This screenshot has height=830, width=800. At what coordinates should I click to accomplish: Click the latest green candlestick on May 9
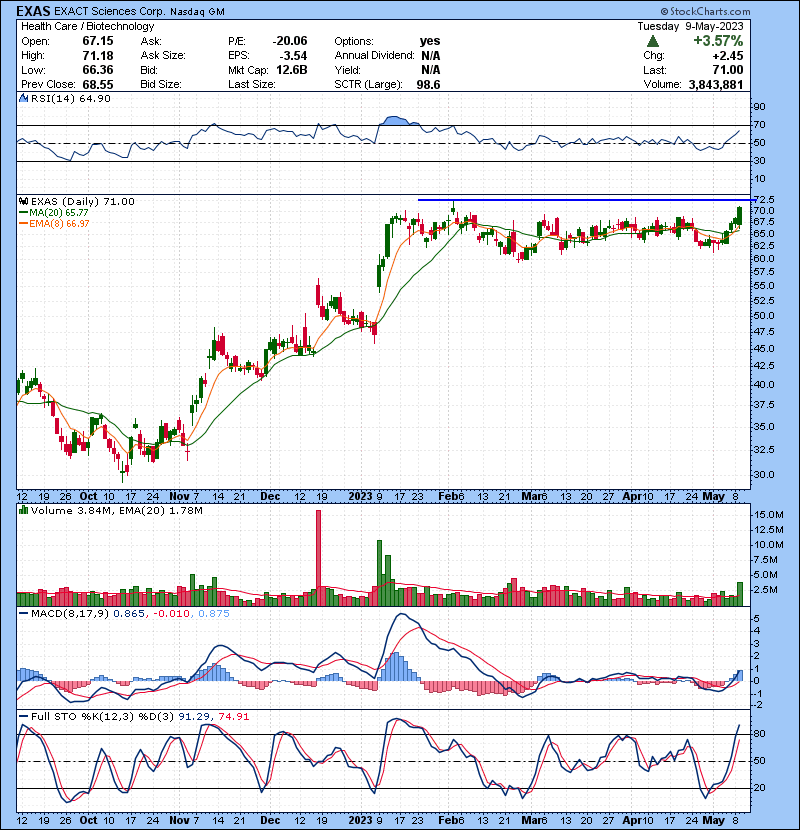pos(739,216)
